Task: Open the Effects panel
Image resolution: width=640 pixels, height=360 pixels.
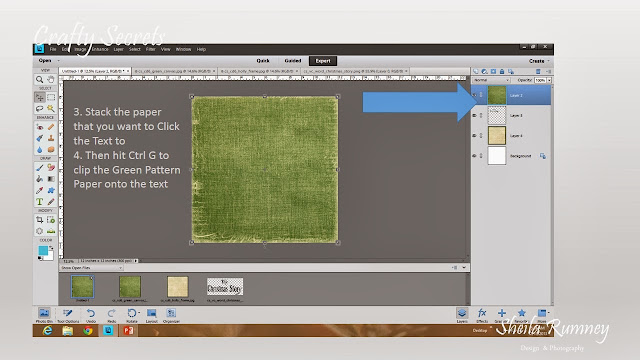Action: pyautogui.click(x=482, y=315)
